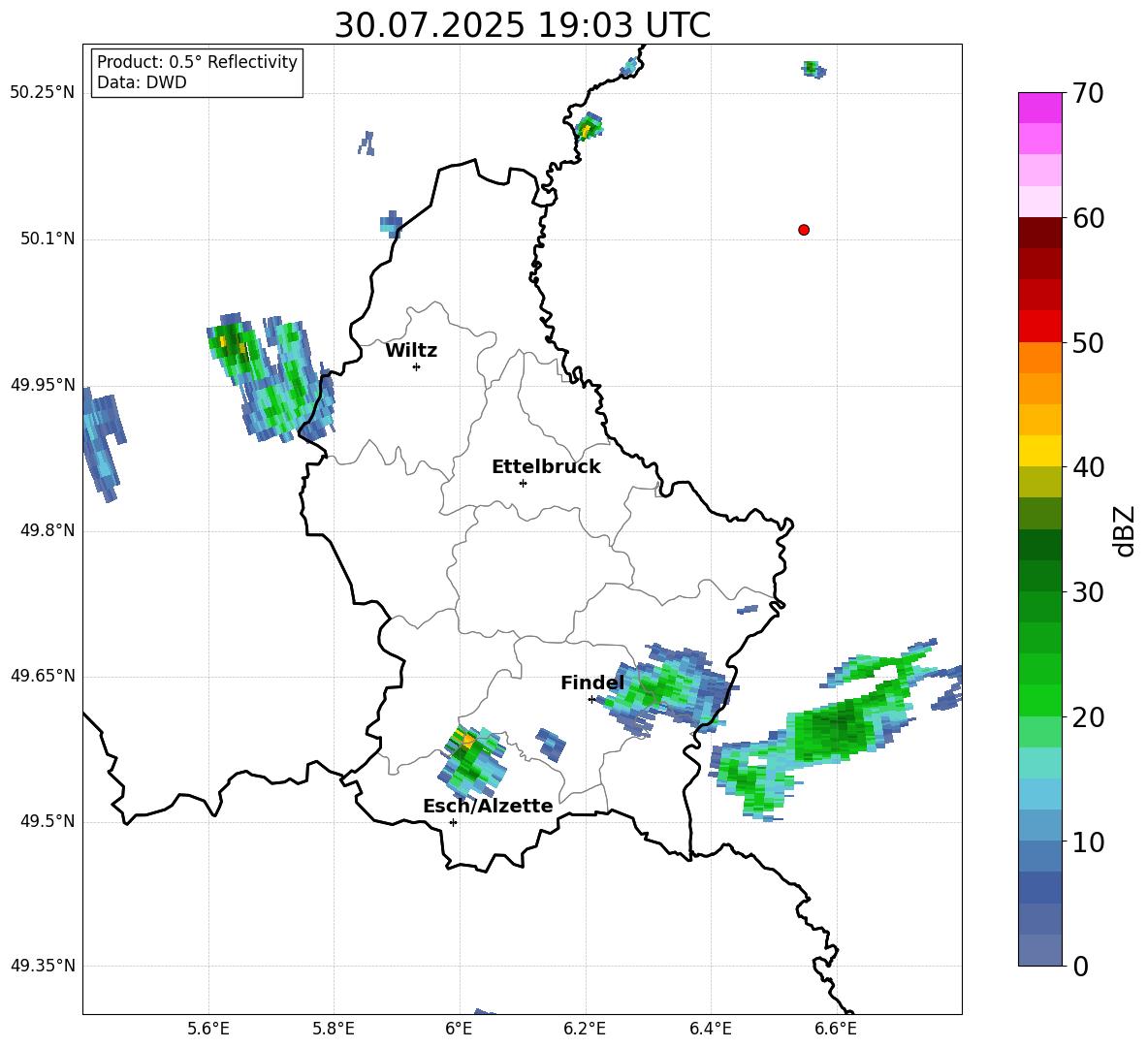The width and height of the screenshot is (1148, 1048).
Task: Click the 5.8°E longitude label
Action: click(334, 1029)
